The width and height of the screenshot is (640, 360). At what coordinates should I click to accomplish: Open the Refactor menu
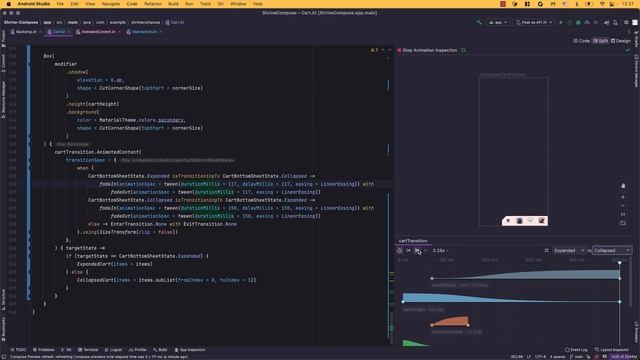(153, 4)
